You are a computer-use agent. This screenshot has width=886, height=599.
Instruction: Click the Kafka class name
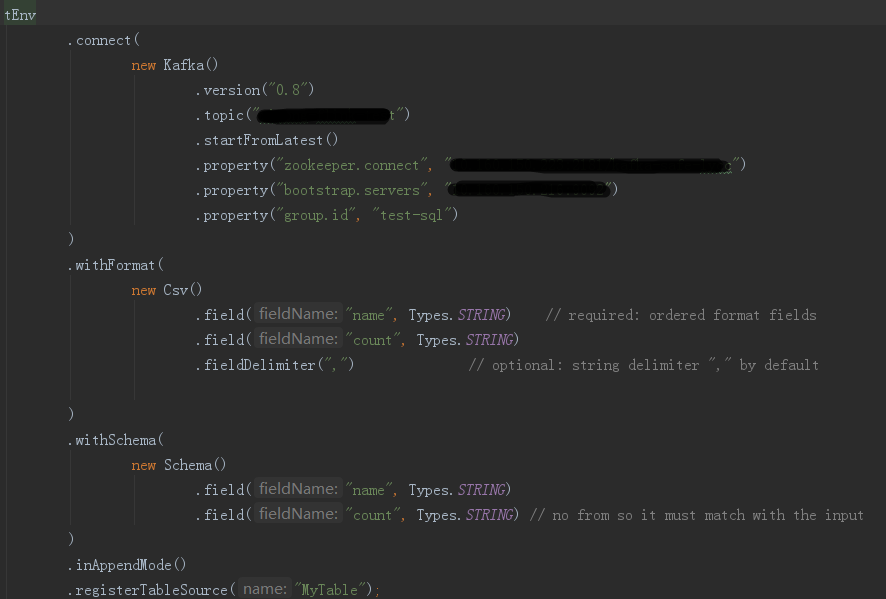pyautogui.click(x=183, y=65)
